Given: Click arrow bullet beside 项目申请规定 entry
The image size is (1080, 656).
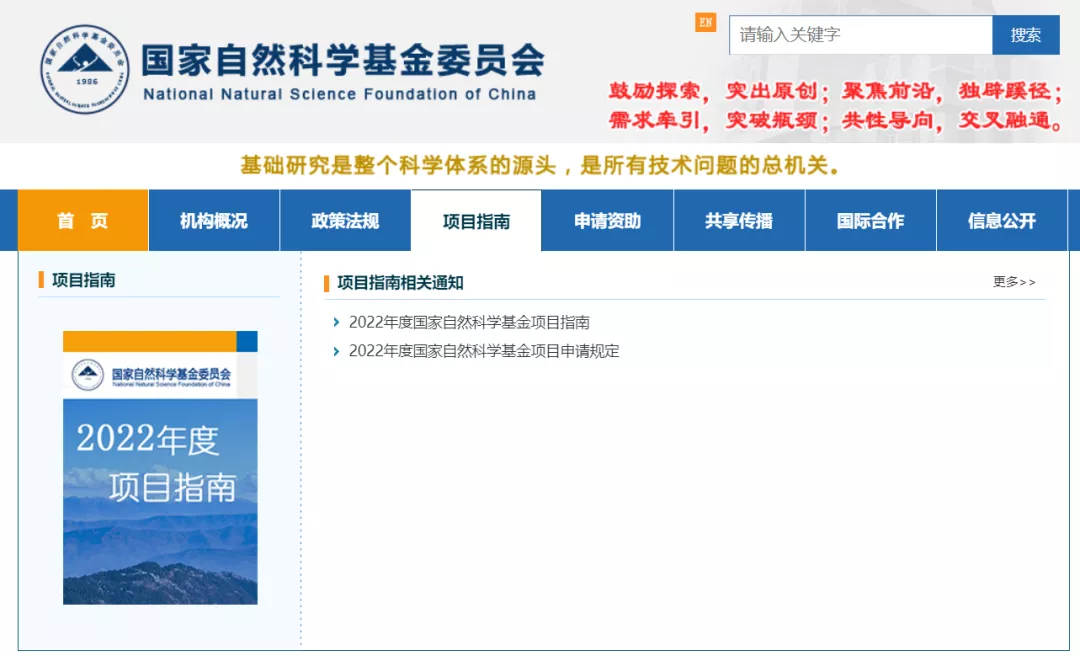Looking at the screenshot, I should [336, 351].
